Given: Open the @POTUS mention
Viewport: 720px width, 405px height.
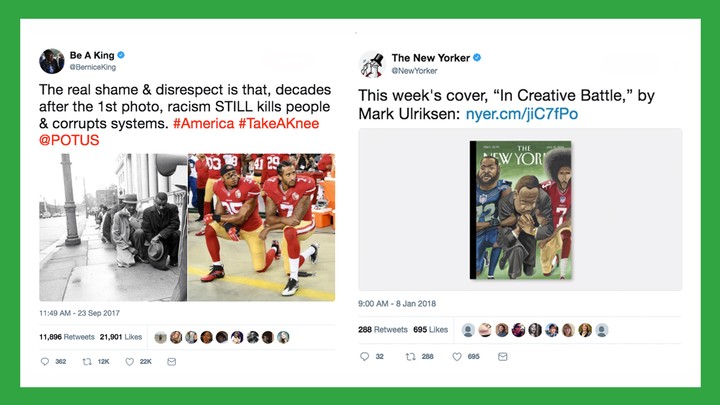Looking at the screenshot, I should point(69,140).
